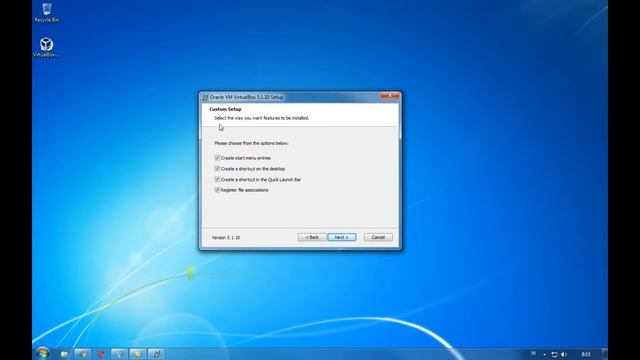The image size is (640, 360).
Task: Open the network status tray icon
Action: point(554,354)
